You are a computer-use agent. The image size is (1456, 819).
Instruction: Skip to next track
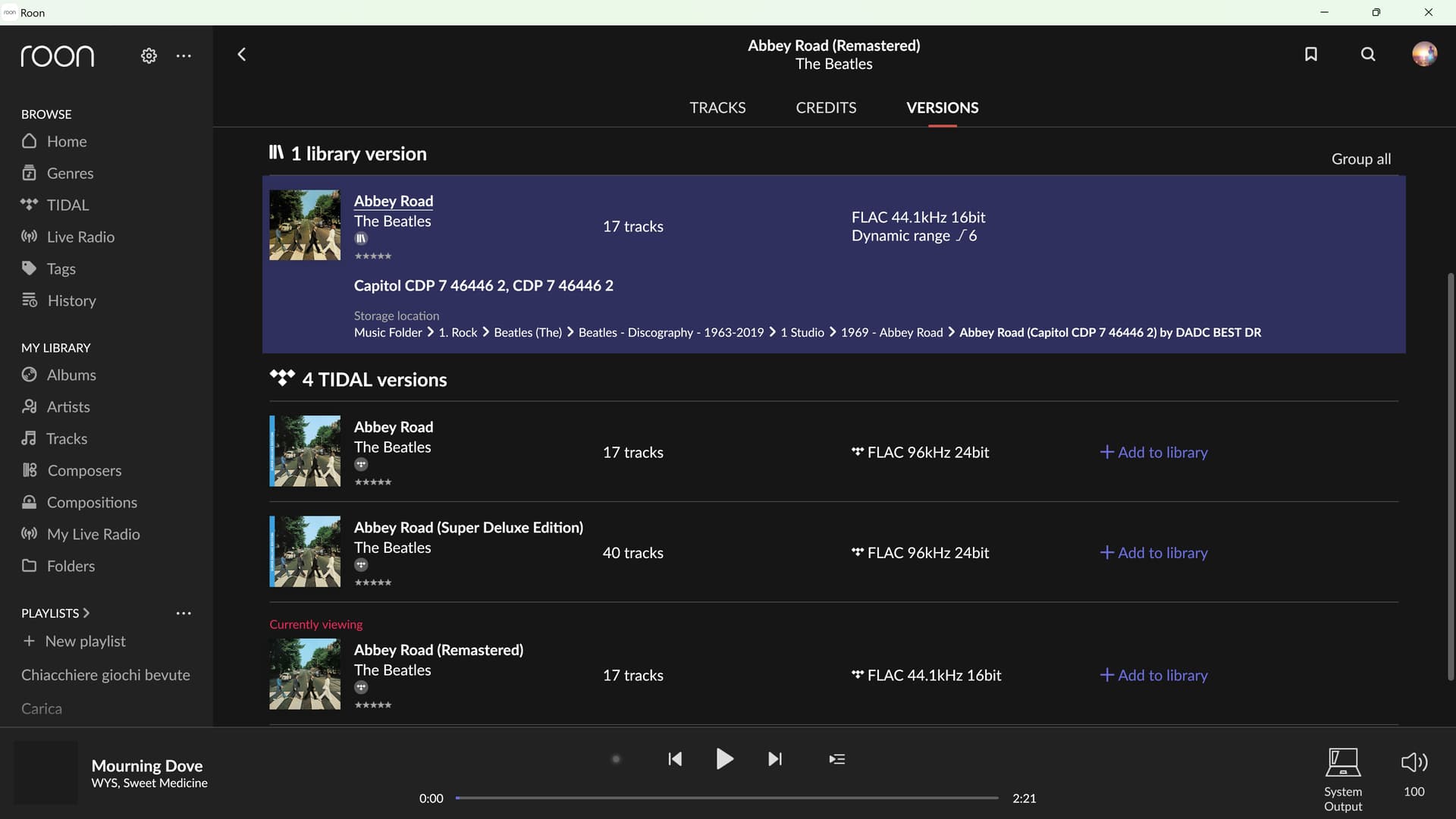point(774,758)
